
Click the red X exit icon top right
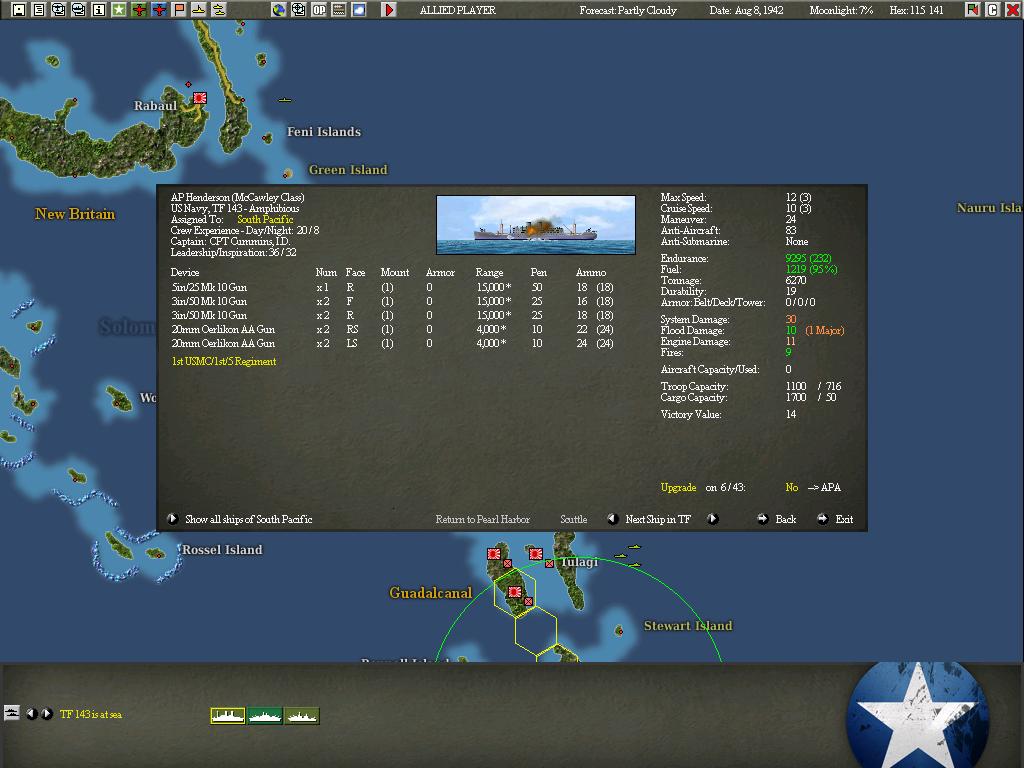[1012, 10]
